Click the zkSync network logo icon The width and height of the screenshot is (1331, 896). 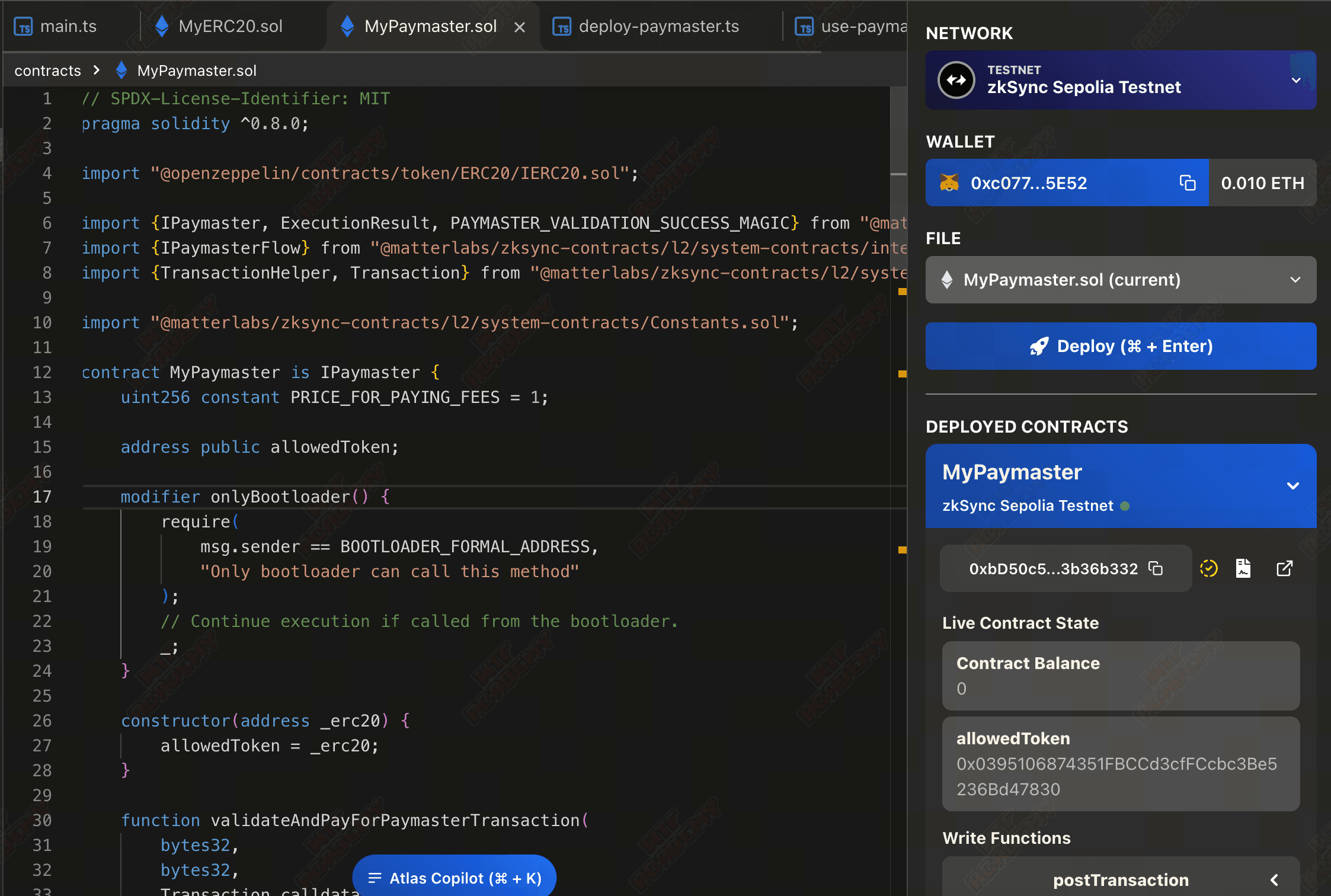coord(956,80)
